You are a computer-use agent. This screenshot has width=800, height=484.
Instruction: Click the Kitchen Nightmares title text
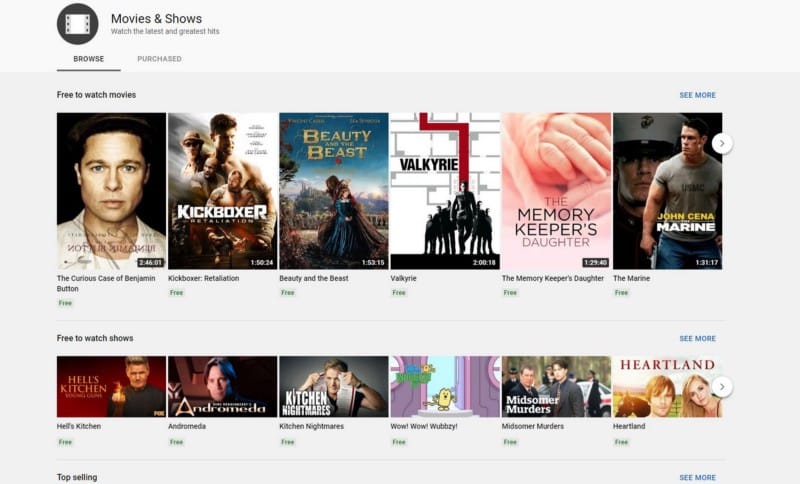(312, 426)
